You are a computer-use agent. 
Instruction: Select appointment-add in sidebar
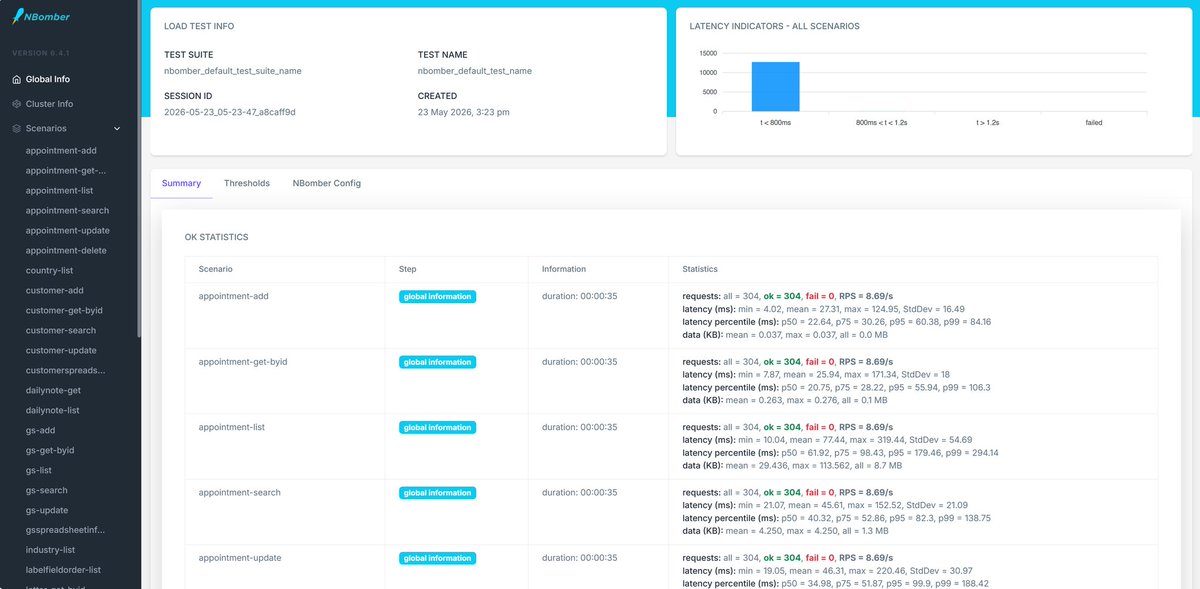pos(61,151)
